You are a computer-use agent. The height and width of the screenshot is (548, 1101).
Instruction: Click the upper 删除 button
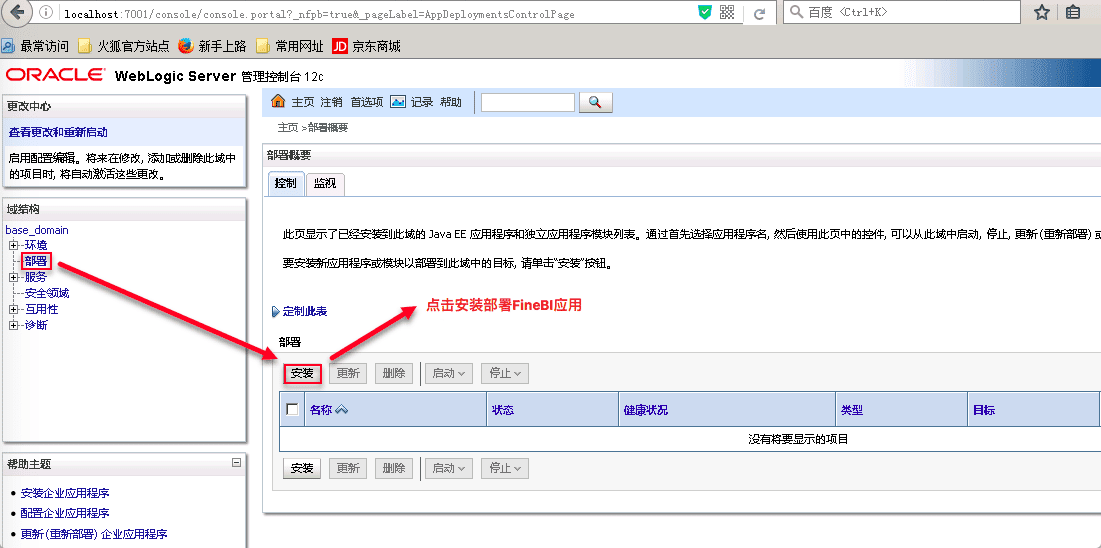point(394,374)
